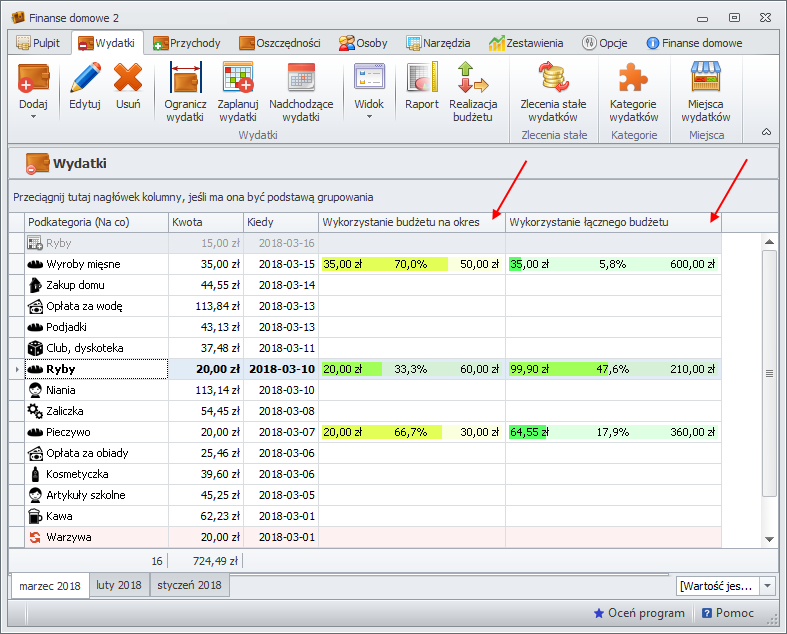The height and width of the screenshot is (634, 787).
Task: Open Zlecenia stałe wydatków
Action: [x=553, y=78]
